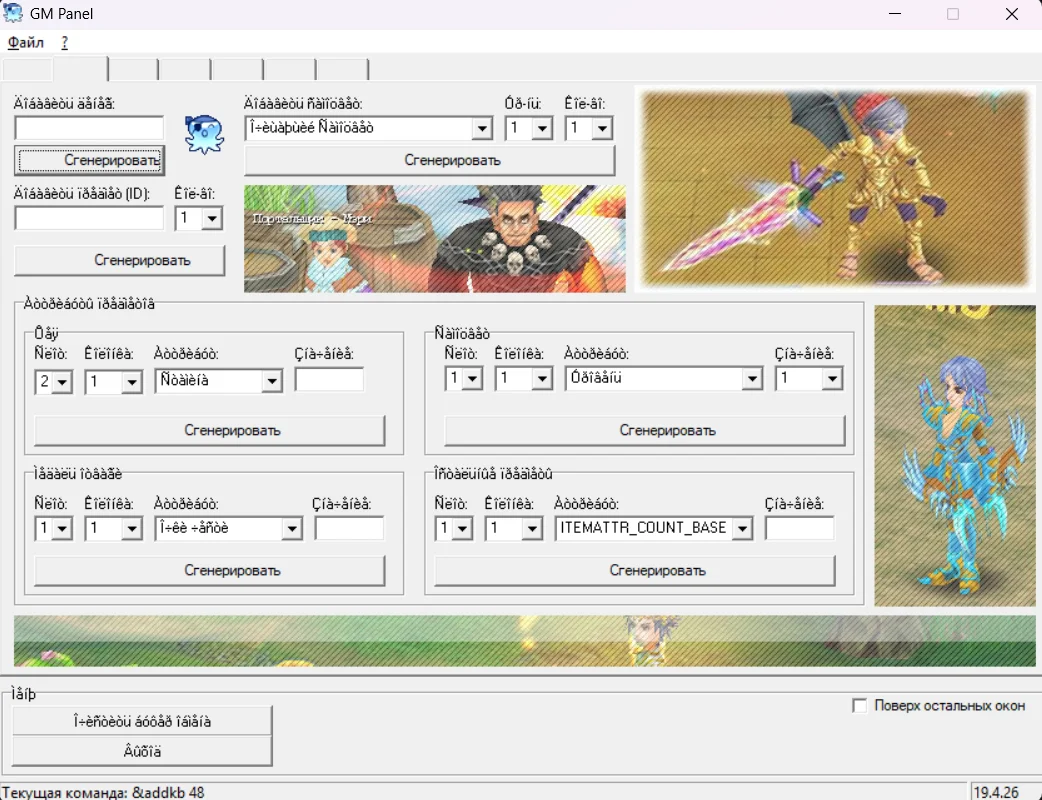This screenshot has height=800, width=1042.
Task: Expand the slot dropdown showing value 2
Action: click(x=63, y=382)
